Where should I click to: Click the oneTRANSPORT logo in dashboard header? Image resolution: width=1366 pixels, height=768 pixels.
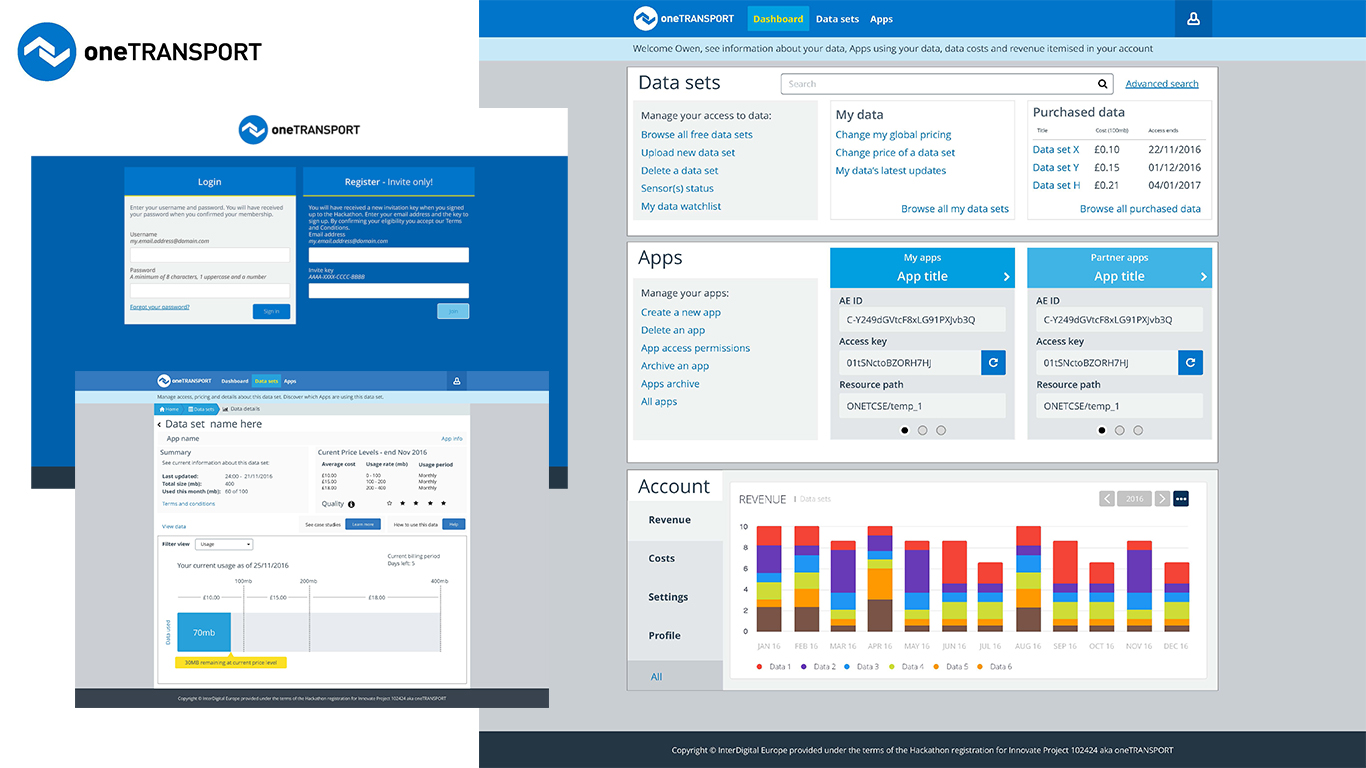[x=686, y=19]
